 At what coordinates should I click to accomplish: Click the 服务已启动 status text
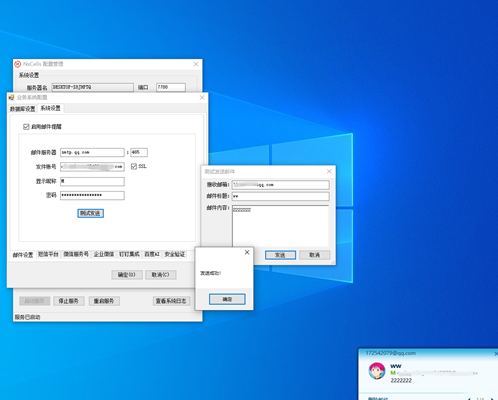click(x=27, y=317)
